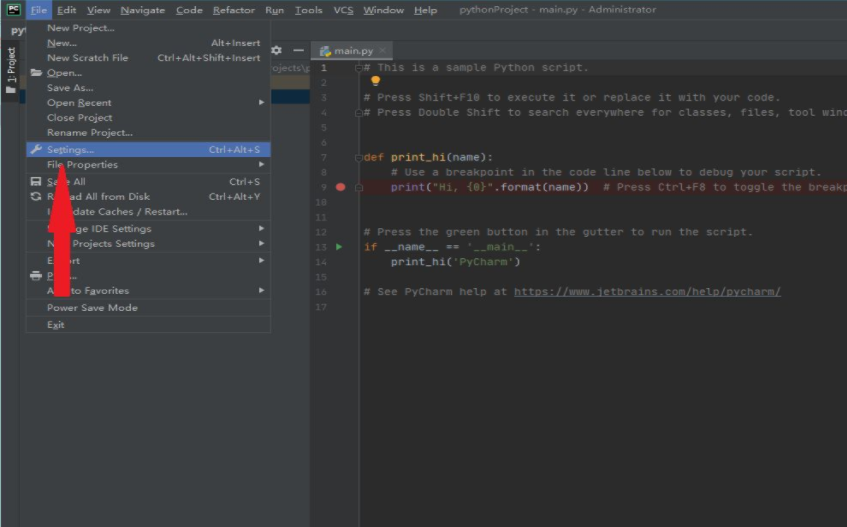Open the jetbrains.com/help/pycharm link
Viewport: 847px width, 527px height.
(x=647, y=292)
